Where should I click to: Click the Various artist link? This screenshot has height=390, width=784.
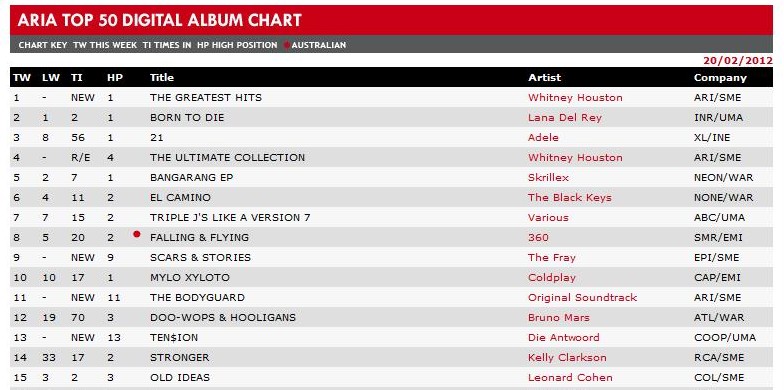[x=548, y=218]
